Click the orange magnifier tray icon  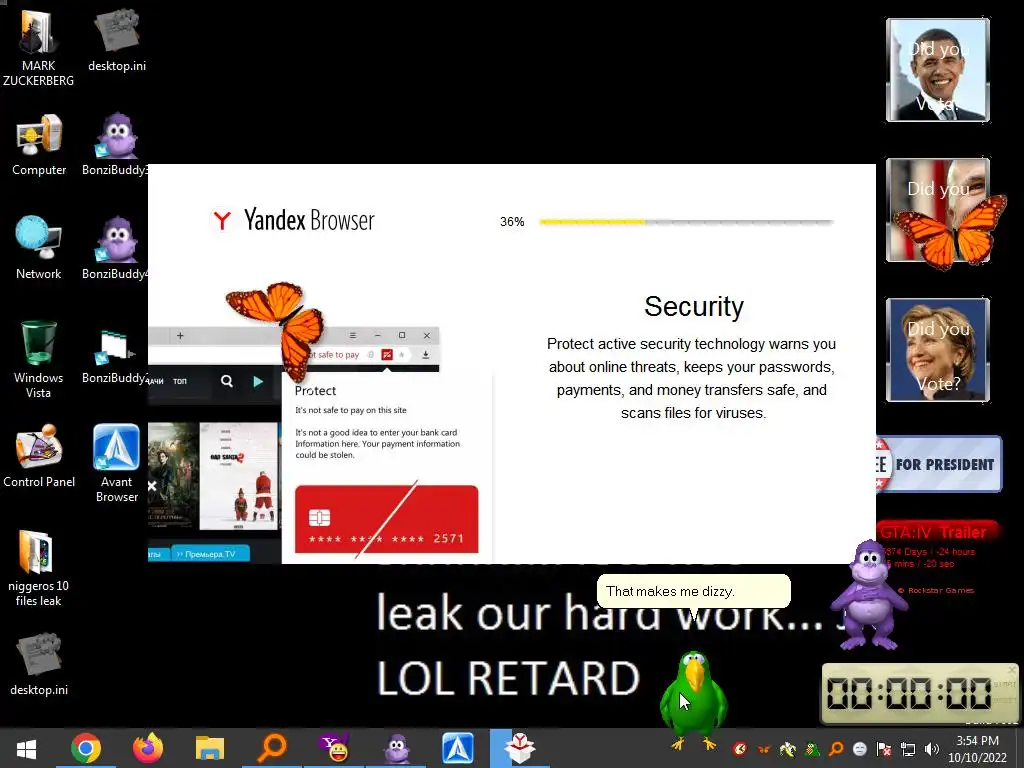pos(836,749)
